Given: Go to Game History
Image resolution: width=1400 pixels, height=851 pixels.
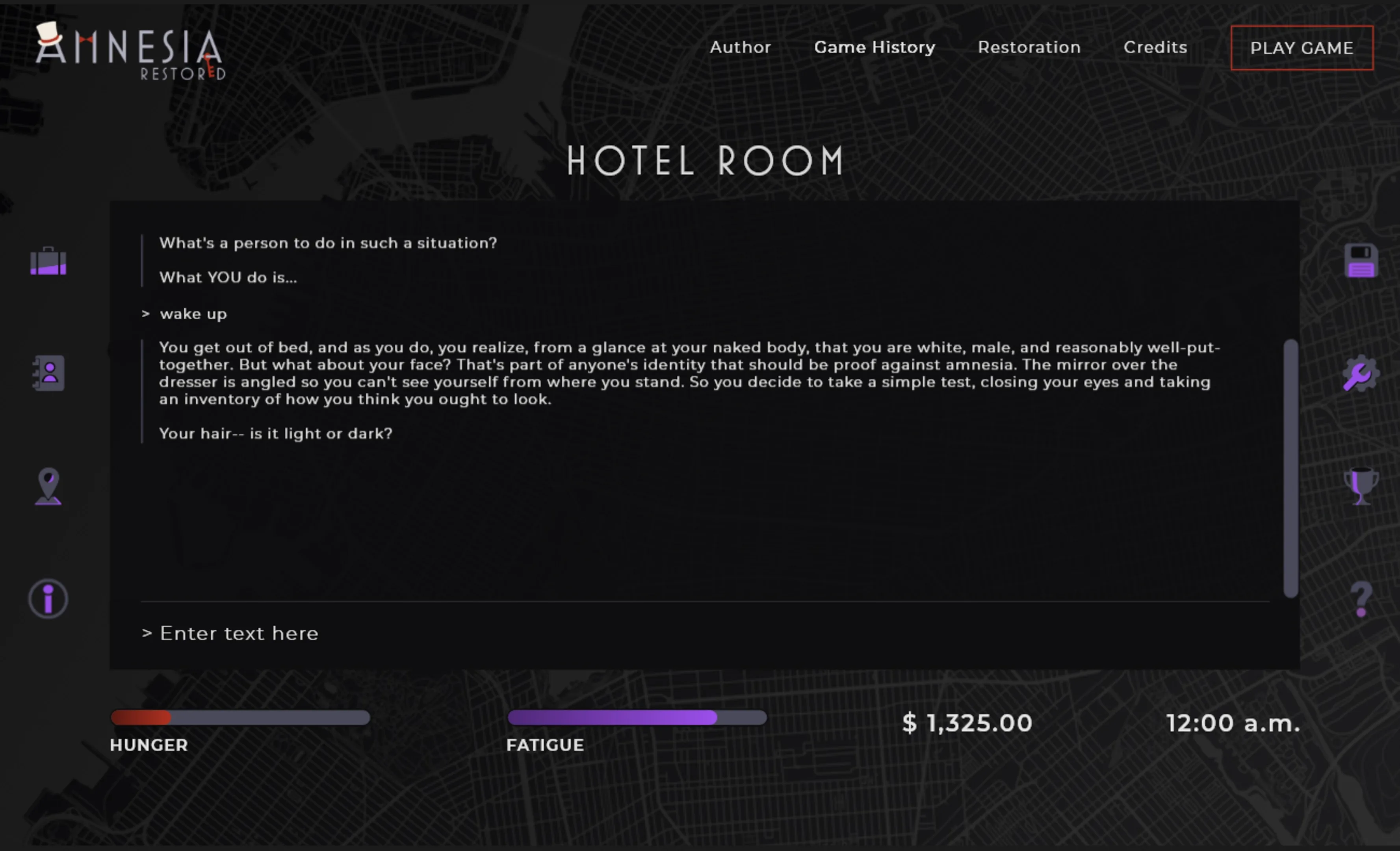Looking at the screenshot, I should 875,47.
